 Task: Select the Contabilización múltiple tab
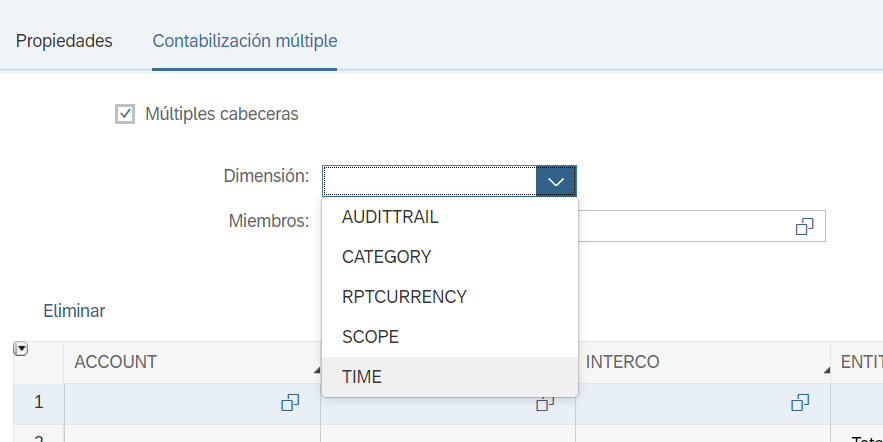coord(244,41)
